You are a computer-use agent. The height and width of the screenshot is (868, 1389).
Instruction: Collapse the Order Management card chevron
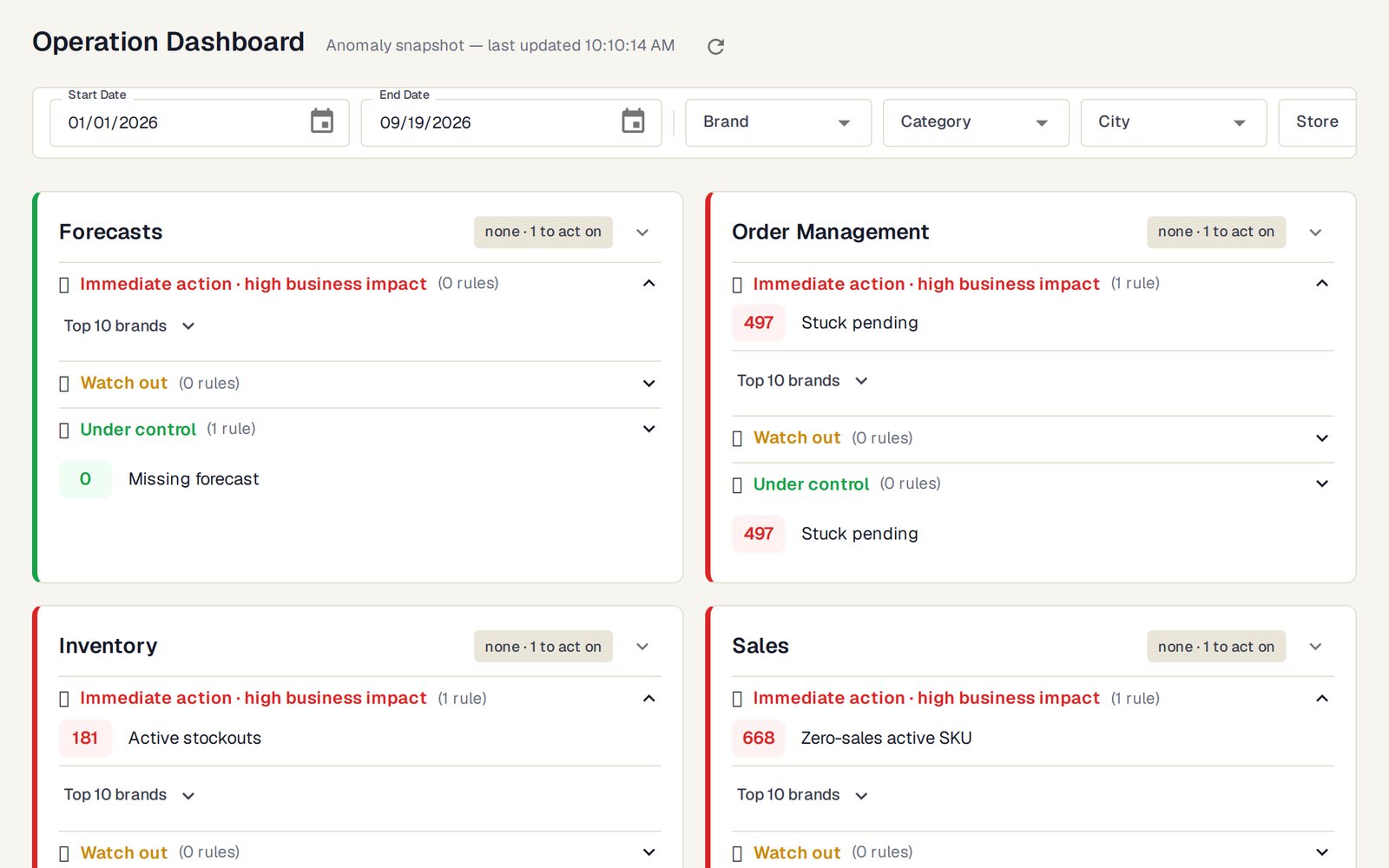coord(1315,233)
